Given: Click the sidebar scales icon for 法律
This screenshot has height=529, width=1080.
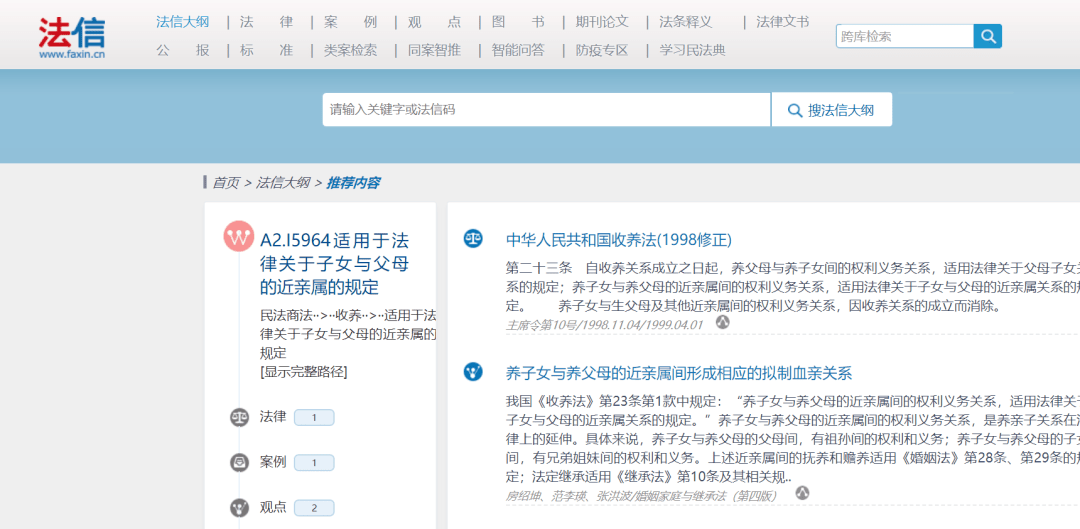Looking at the screenshot, I should click(x=239, y=417).
